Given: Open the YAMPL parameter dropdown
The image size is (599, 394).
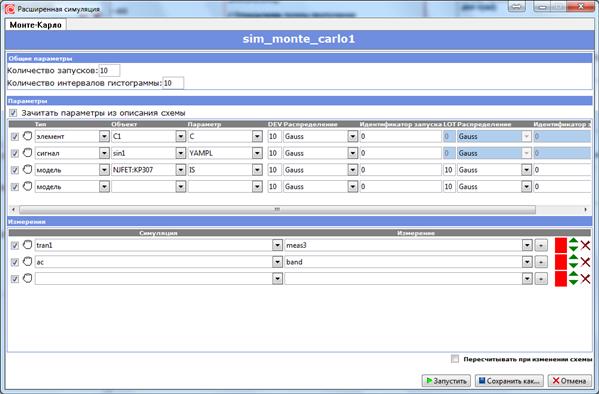Looking at the screenshot, I should pos(257,153).
